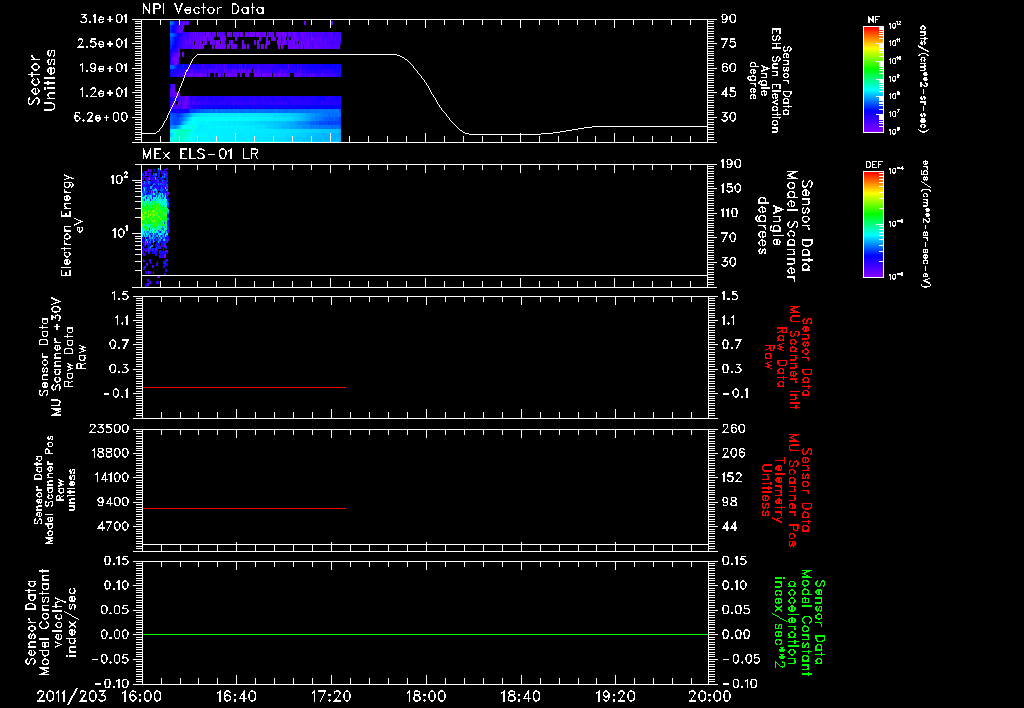Click the red line in the +30V raw data panel
Image resolution: width=1024 pixels, height=708 pixels.
pos(244,387)
